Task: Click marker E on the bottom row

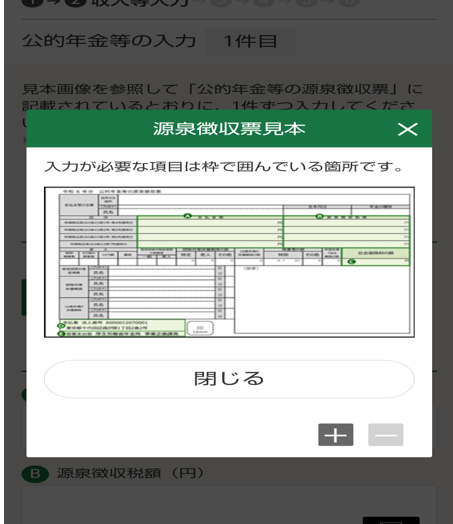Action: [x=61, y=334]
